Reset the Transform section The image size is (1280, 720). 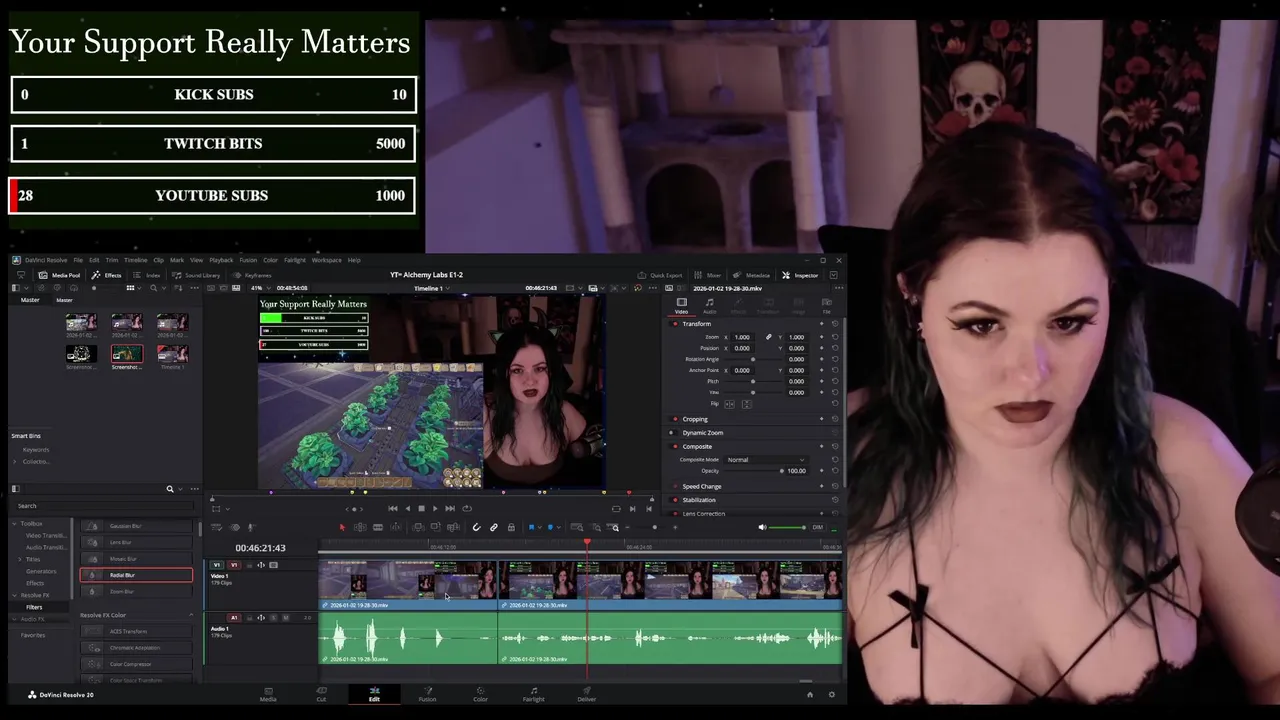pyautogui.click(x=835, y=324)
